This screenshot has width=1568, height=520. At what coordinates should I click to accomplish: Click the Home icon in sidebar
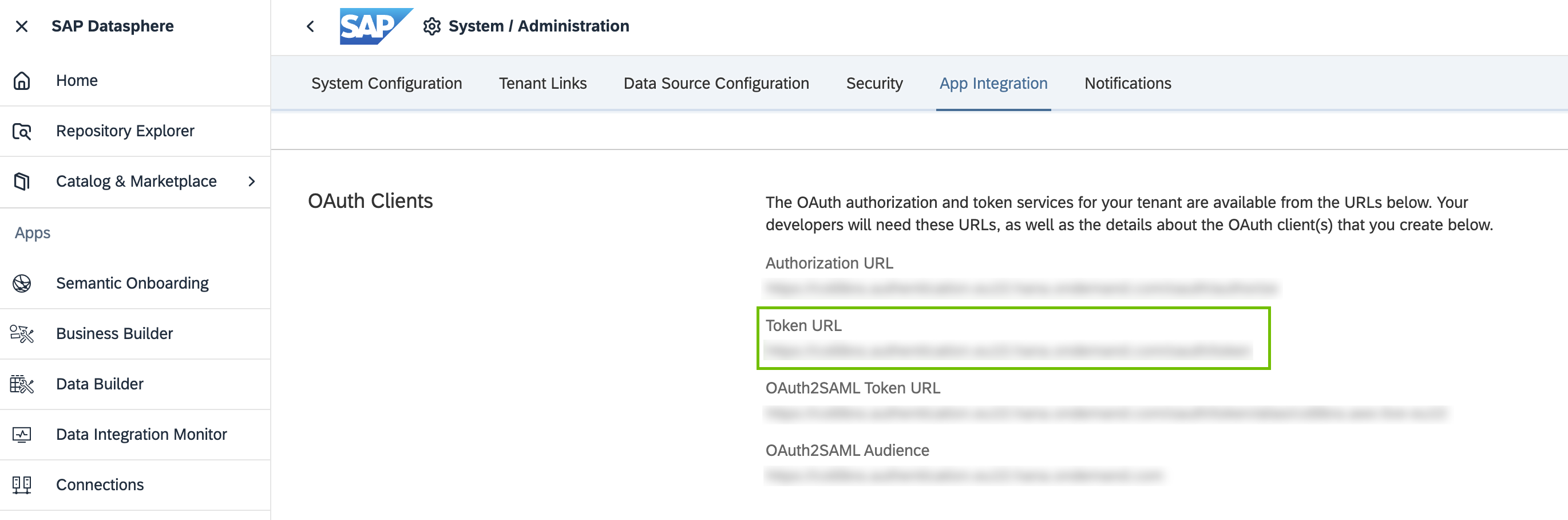22,80
